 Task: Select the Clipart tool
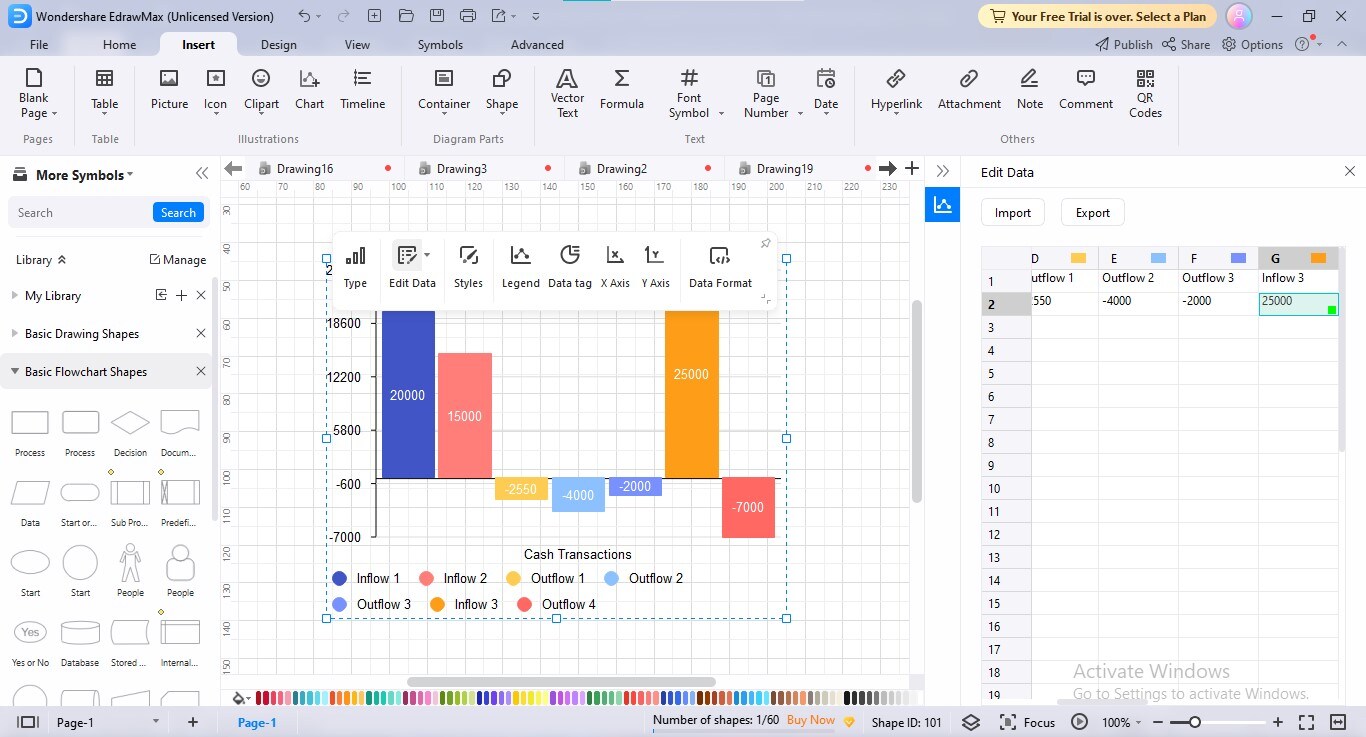260,90
